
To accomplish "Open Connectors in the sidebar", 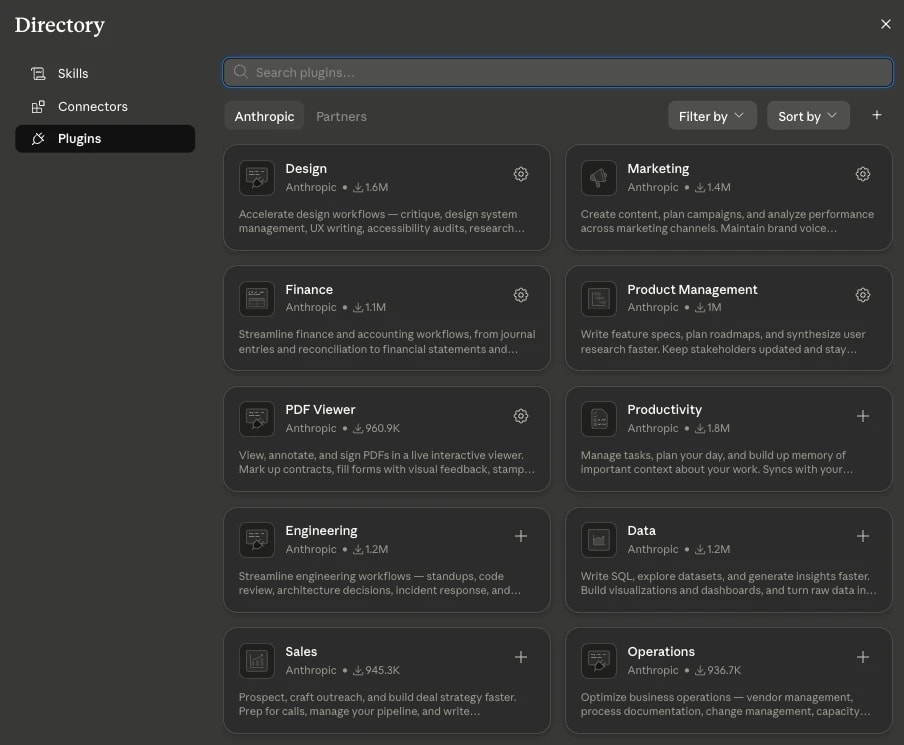I will [x=105, y=107].
